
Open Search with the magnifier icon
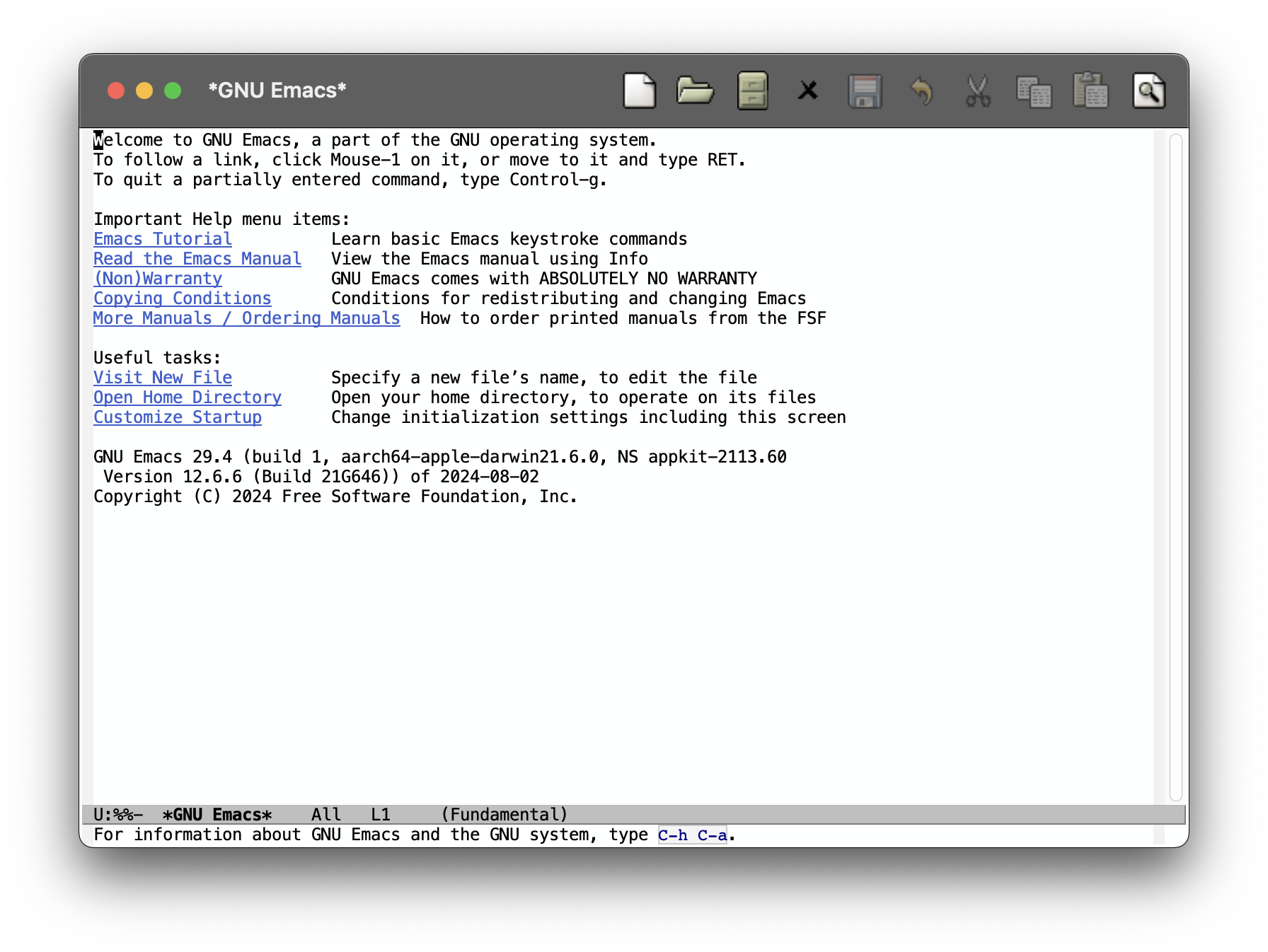tap(1148, 91)
